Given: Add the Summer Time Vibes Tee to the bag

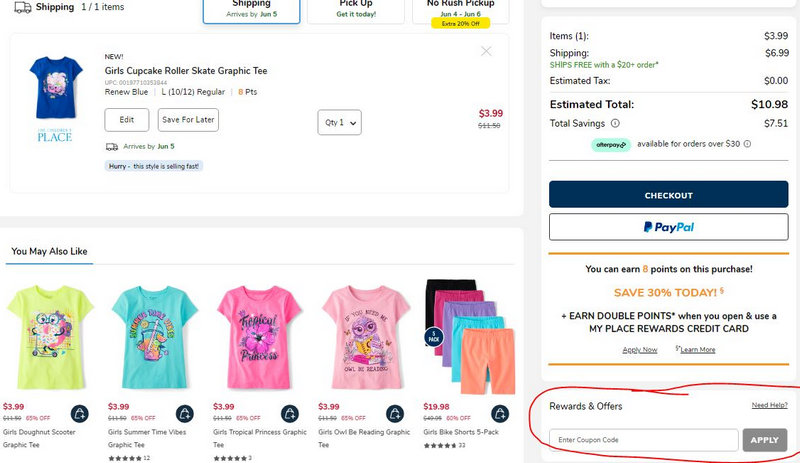Looking at the screenshot, I should 183,413.
